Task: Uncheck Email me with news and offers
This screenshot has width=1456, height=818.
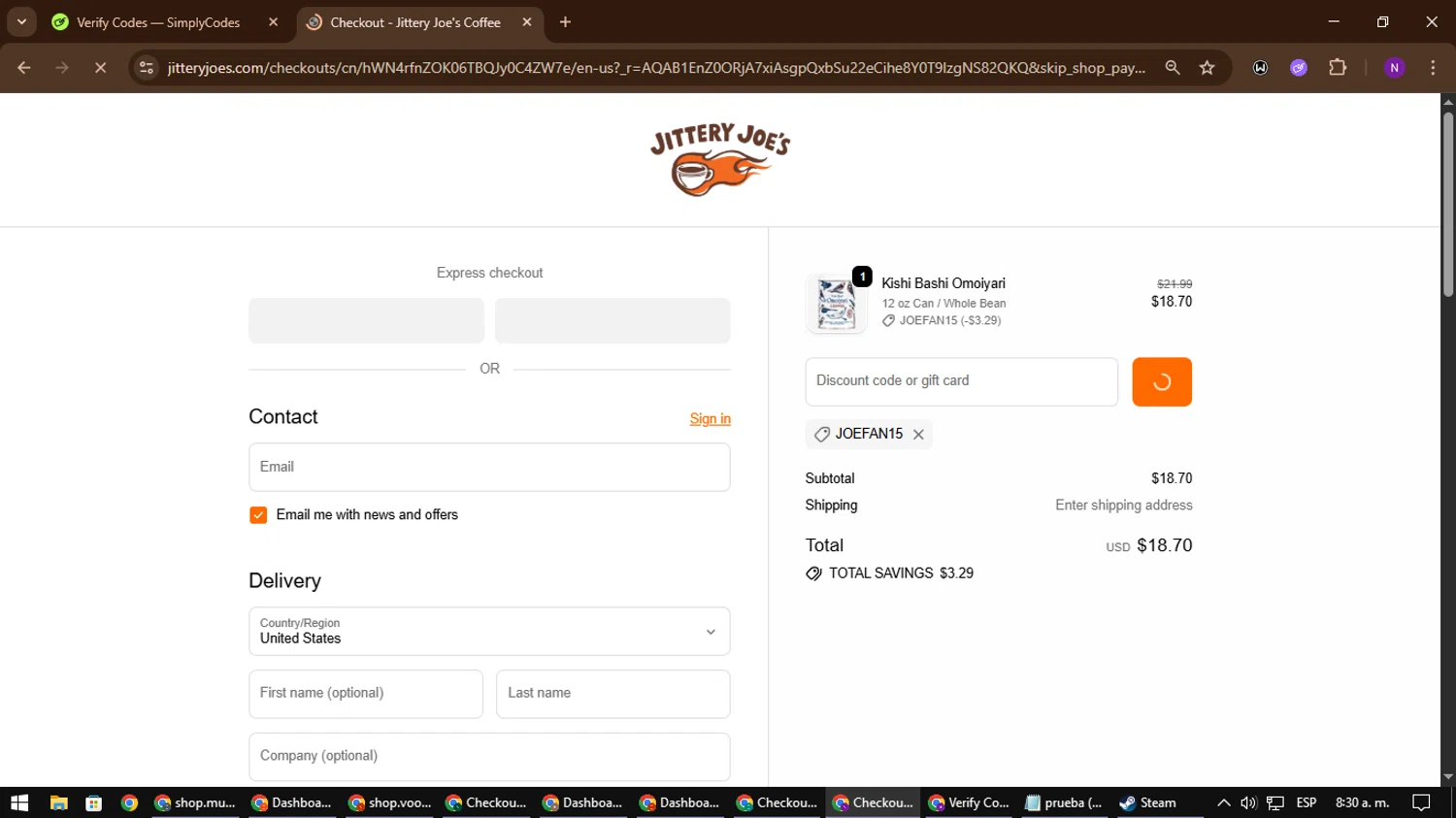Action: pos(258,515)
